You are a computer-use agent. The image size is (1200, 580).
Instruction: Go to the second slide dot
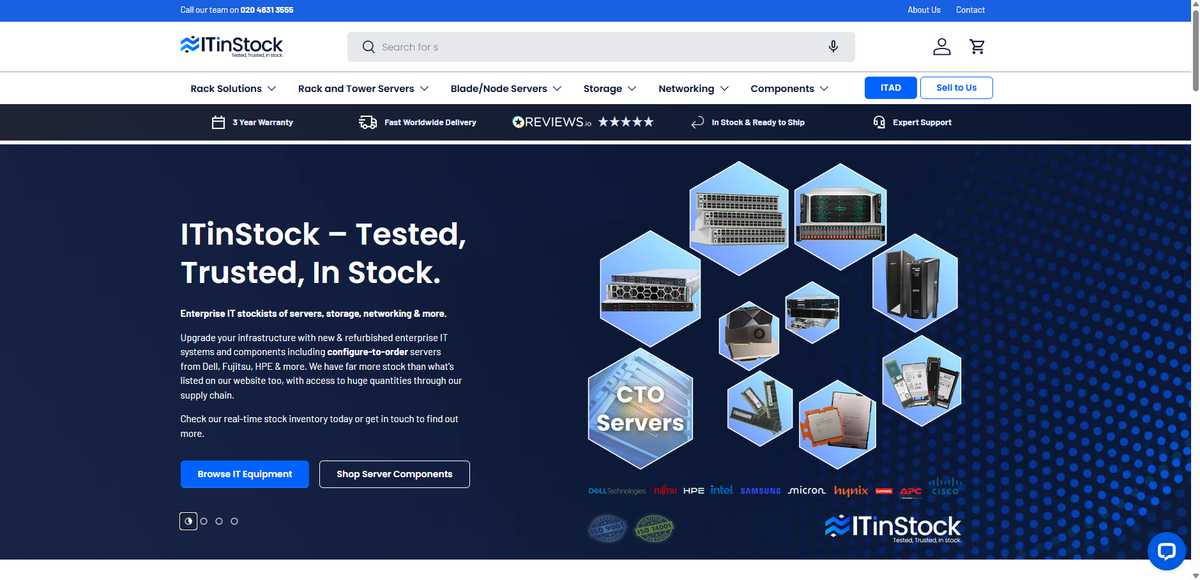pyautogui.click(x=204, y=521)
